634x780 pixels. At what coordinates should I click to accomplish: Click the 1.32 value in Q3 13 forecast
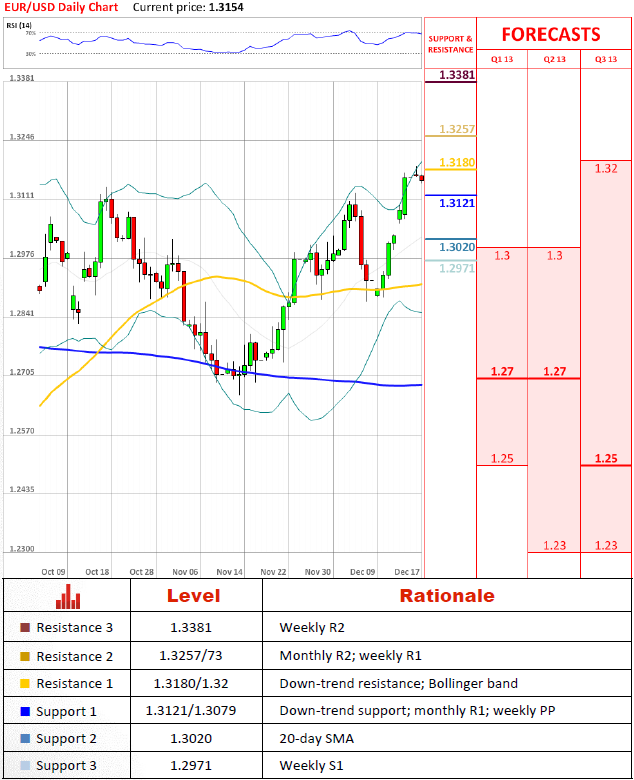(x=606, y=169)
